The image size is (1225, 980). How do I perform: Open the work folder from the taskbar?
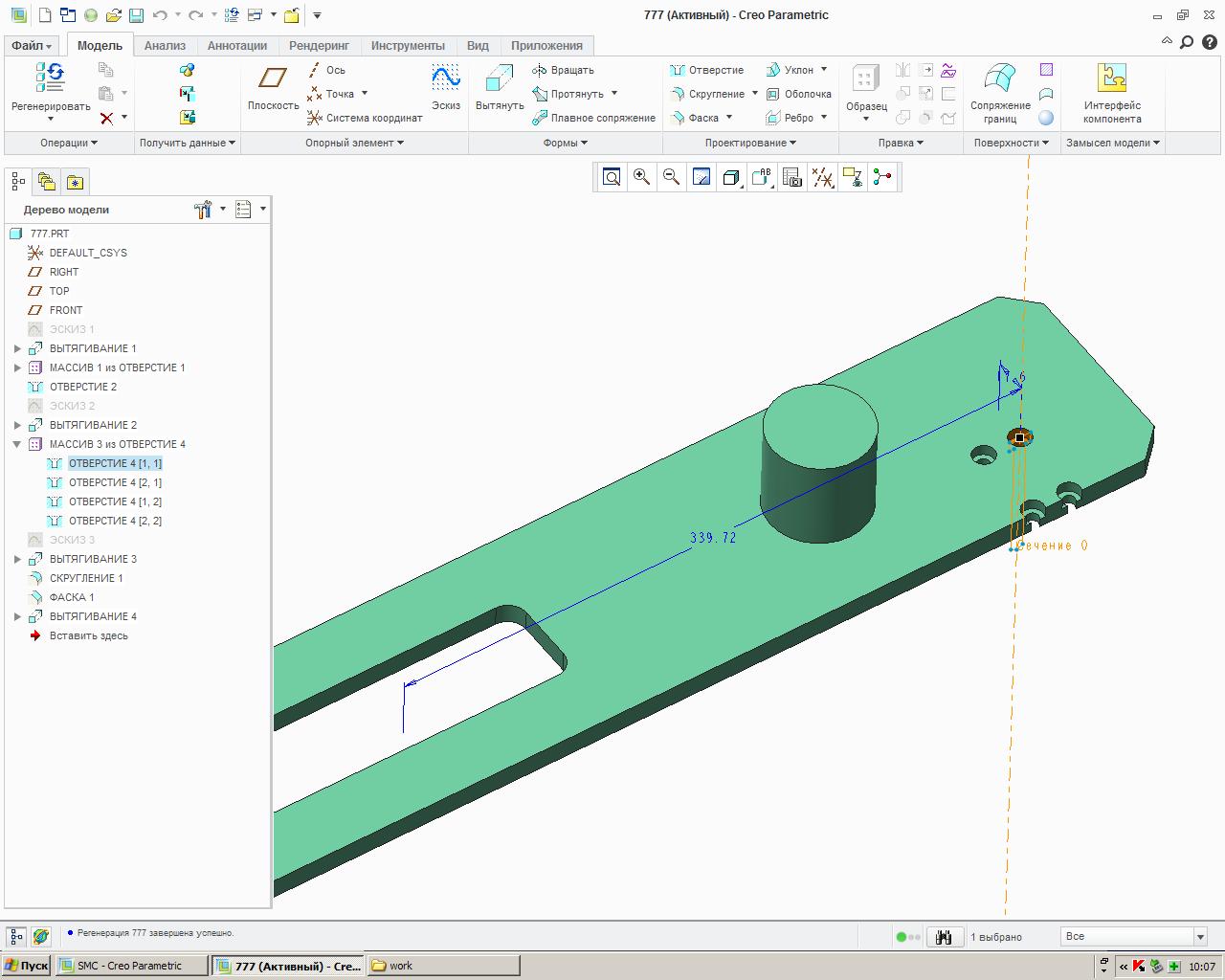[x=443, y=966]
